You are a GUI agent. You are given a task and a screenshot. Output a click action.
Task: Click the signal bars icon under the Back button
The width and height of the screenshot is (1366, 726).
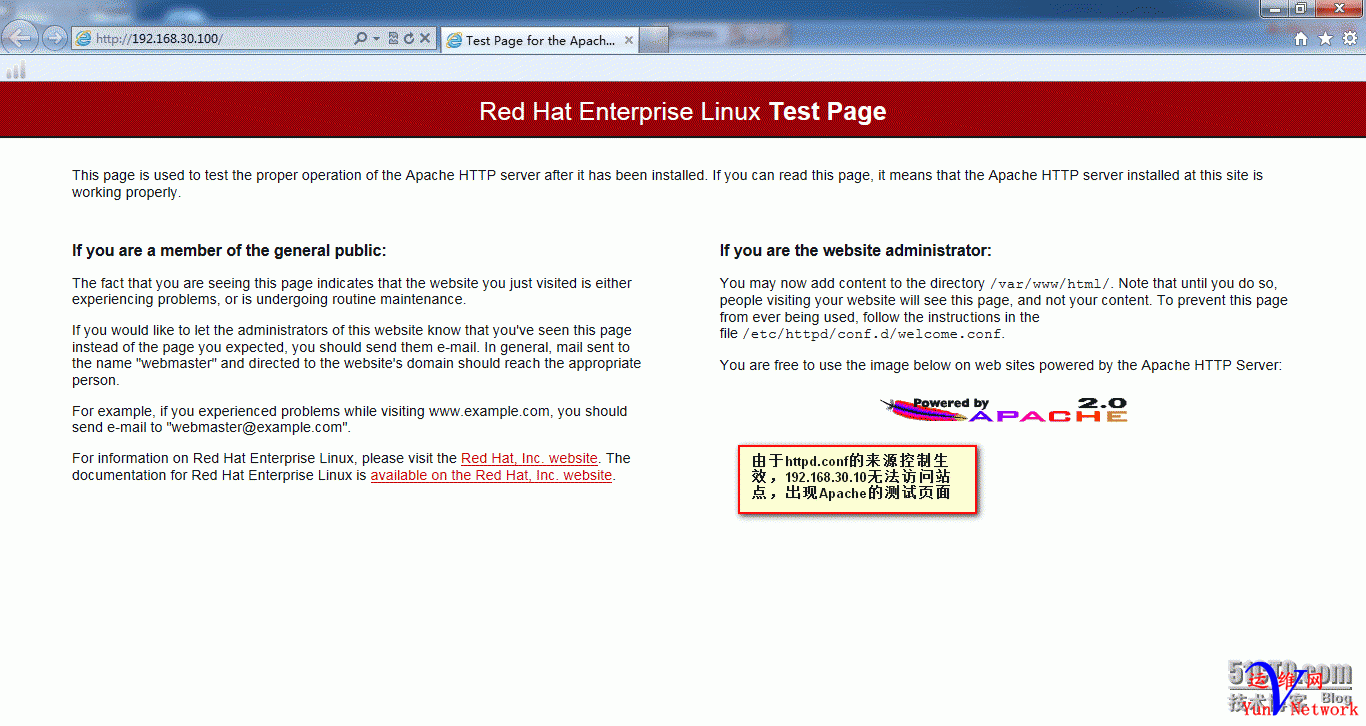[16, 70]
